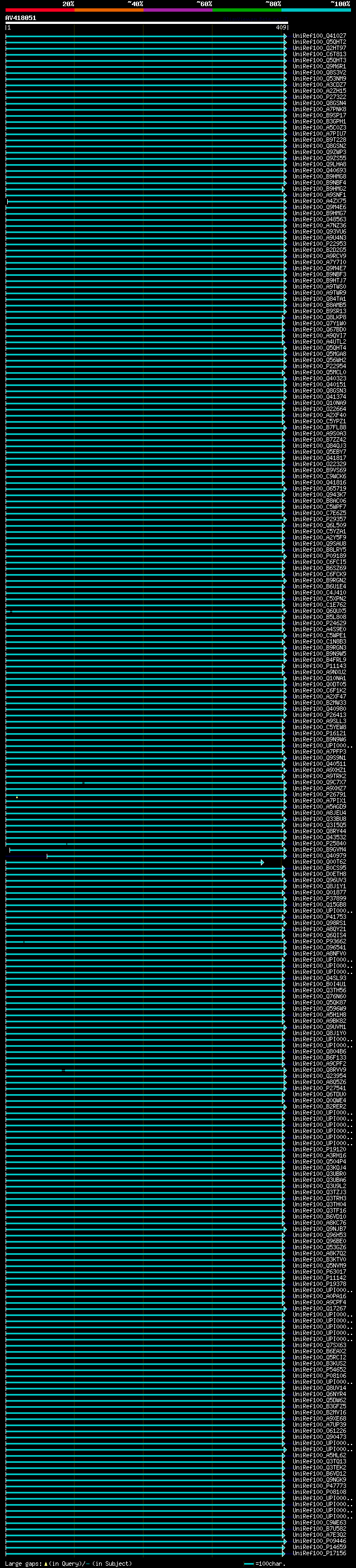356x1568 pixels.
Task: Click UniRef100_P19120 label
Action: click(319, 1149)
